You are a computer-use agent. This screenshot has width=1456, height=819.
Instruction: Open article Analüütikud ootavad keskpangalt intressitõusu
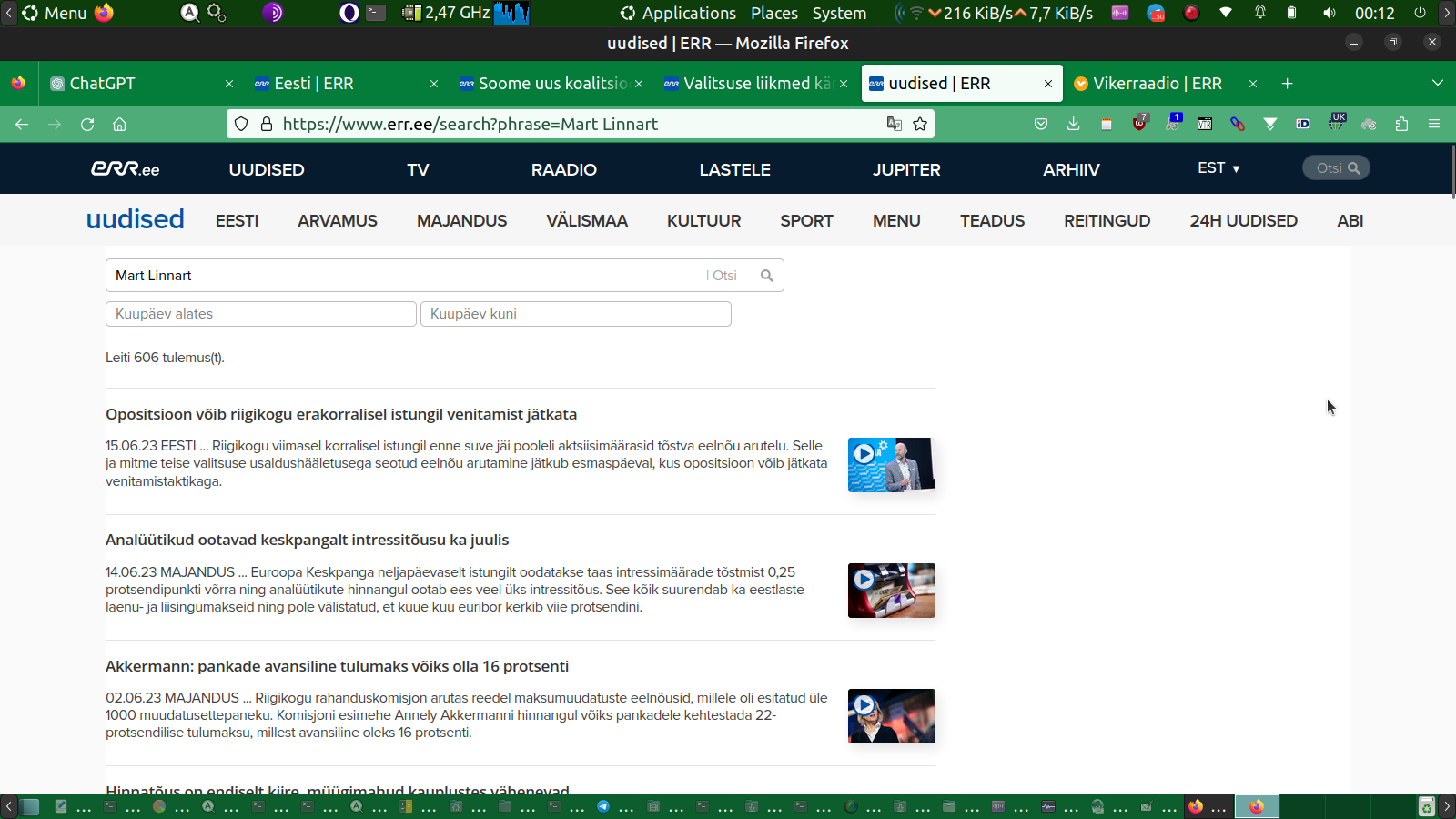(308, 540)
